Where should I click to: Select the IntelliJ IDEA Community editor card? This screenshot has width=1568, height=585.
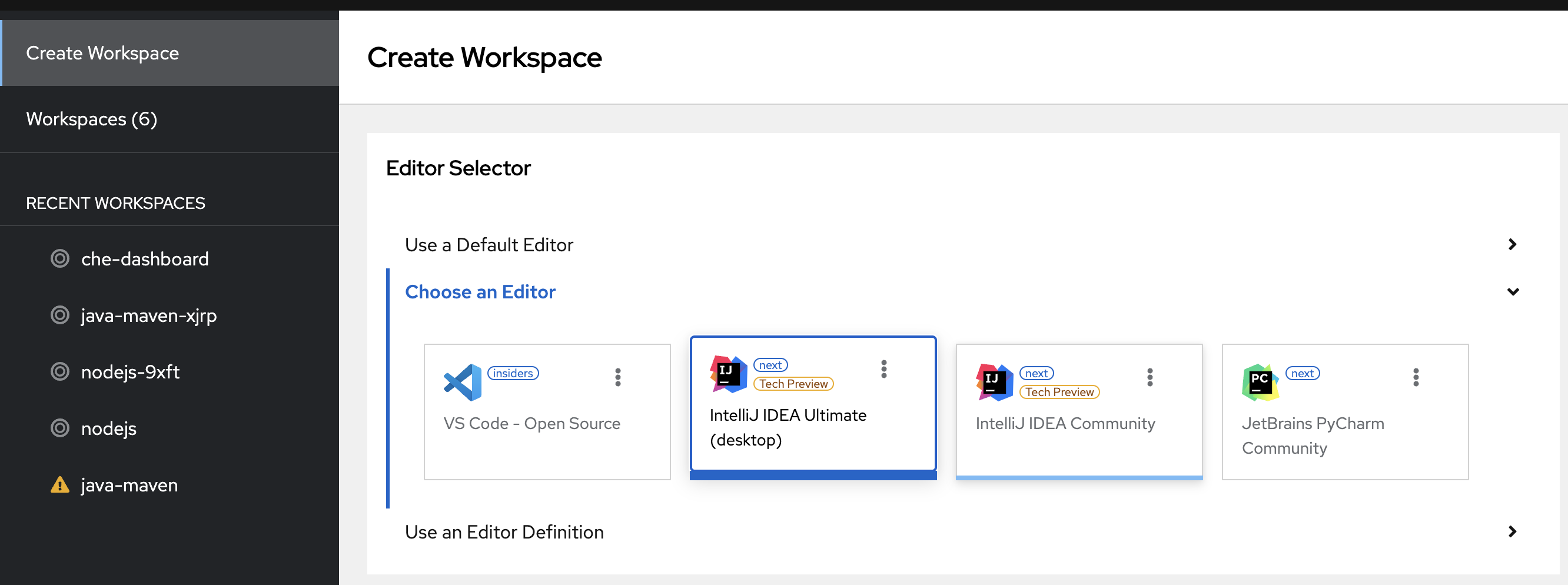point(1079,411)
